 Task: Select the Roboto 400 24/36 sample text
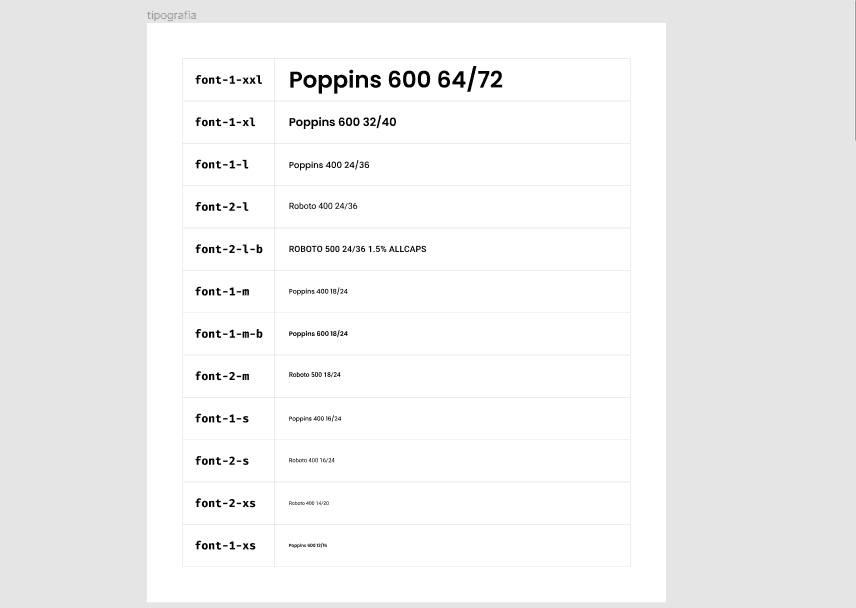tap(322, 206)
